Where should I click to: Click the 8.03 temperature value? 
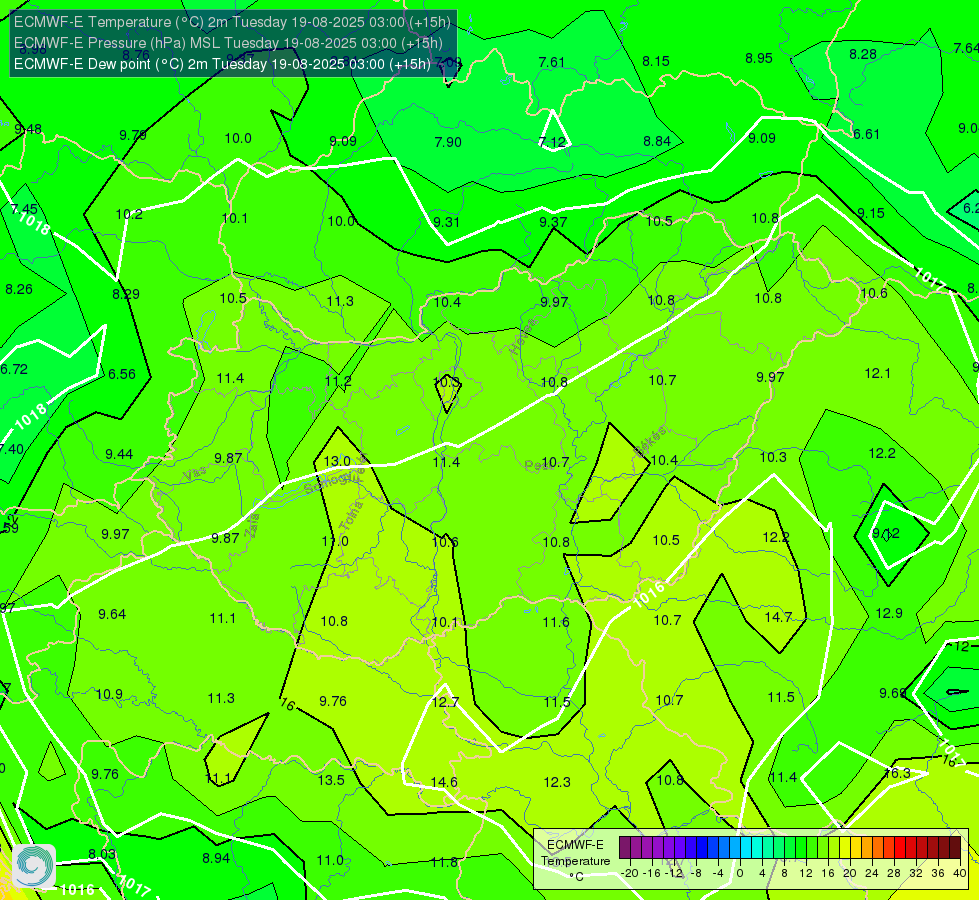(x=102, y=854)
